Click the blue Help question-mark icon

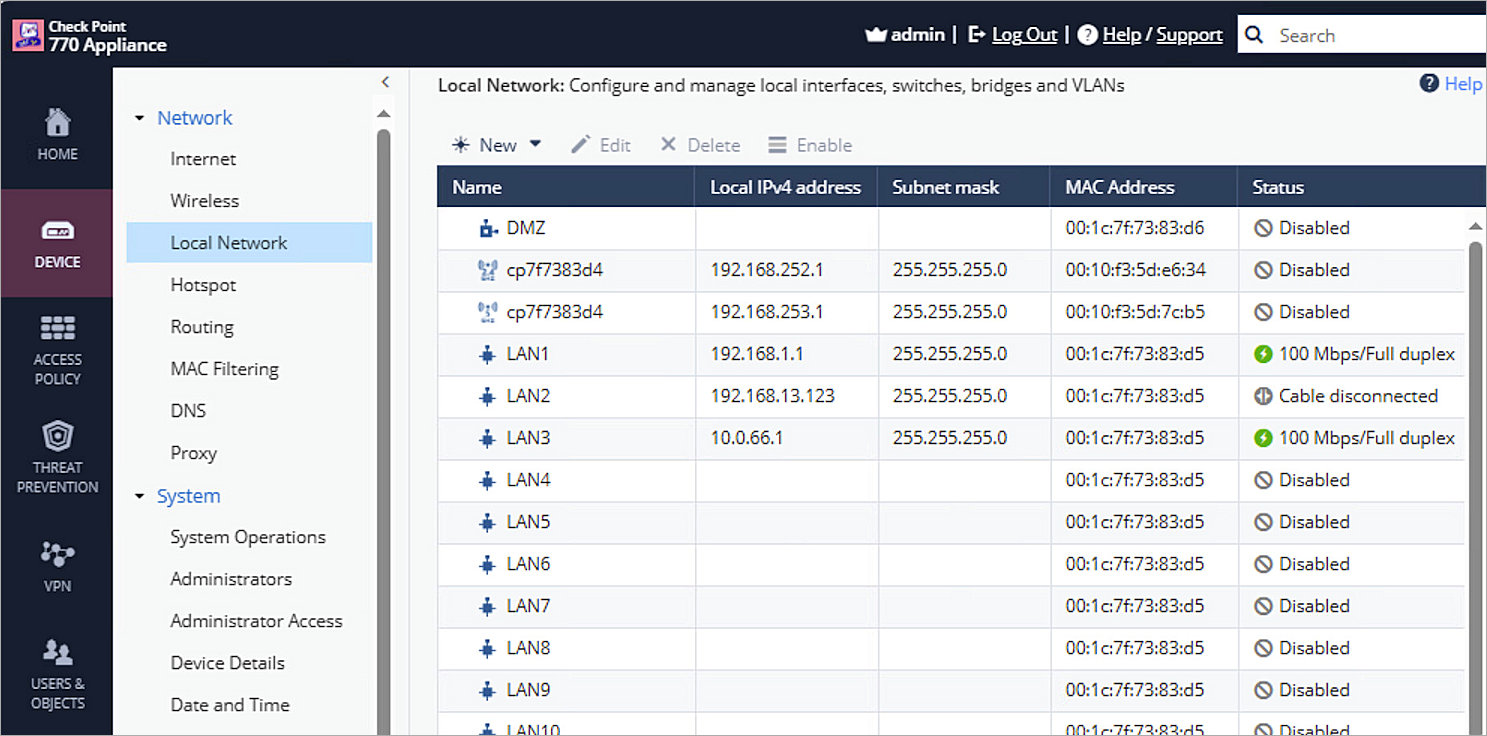[x=1429, y=83]
